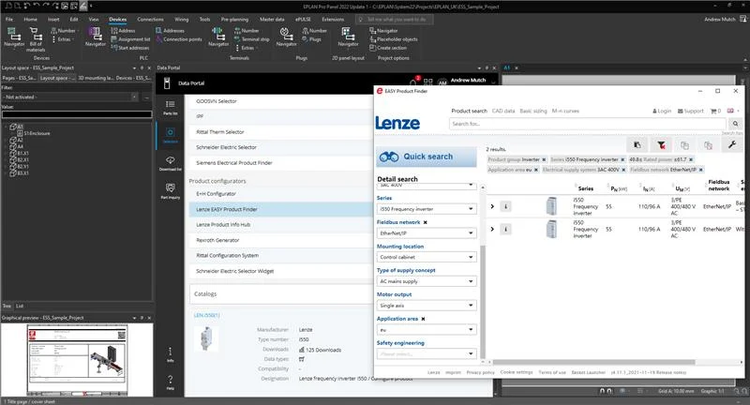Open the PLC Navigator icon
Screen dimensions: 750x405
tap(95, 37)
